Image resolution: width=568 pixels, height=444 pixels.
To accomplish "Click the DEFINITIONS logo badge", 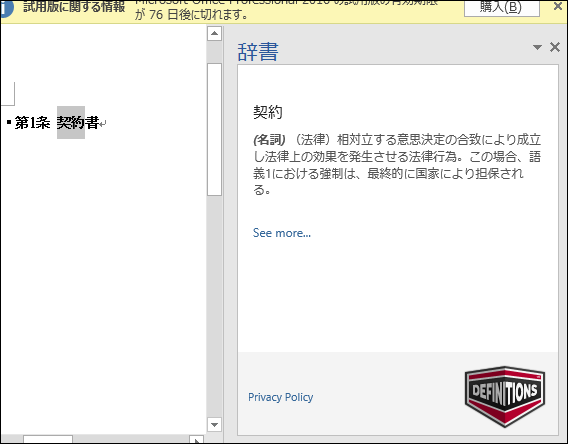I will [505, 396].
